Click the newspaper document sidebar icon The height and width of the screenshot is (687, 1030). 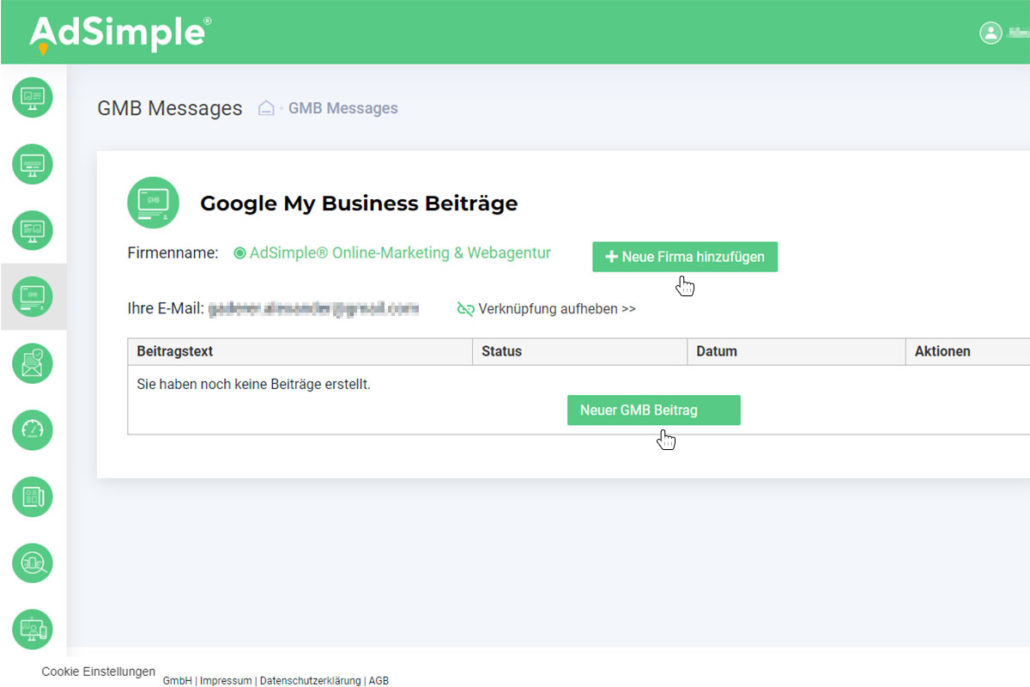pyautogui.click(x=32, y=496)
